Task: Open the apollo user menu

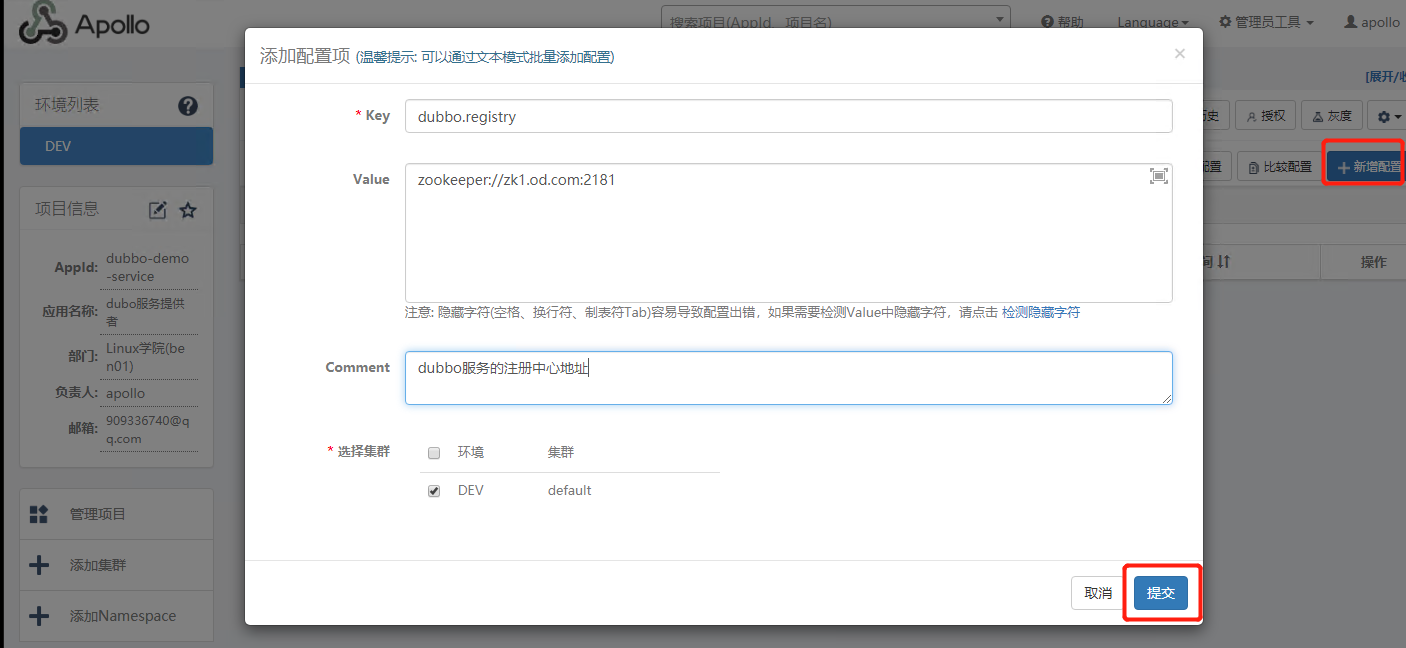Action: click(x=1371, y=22)
